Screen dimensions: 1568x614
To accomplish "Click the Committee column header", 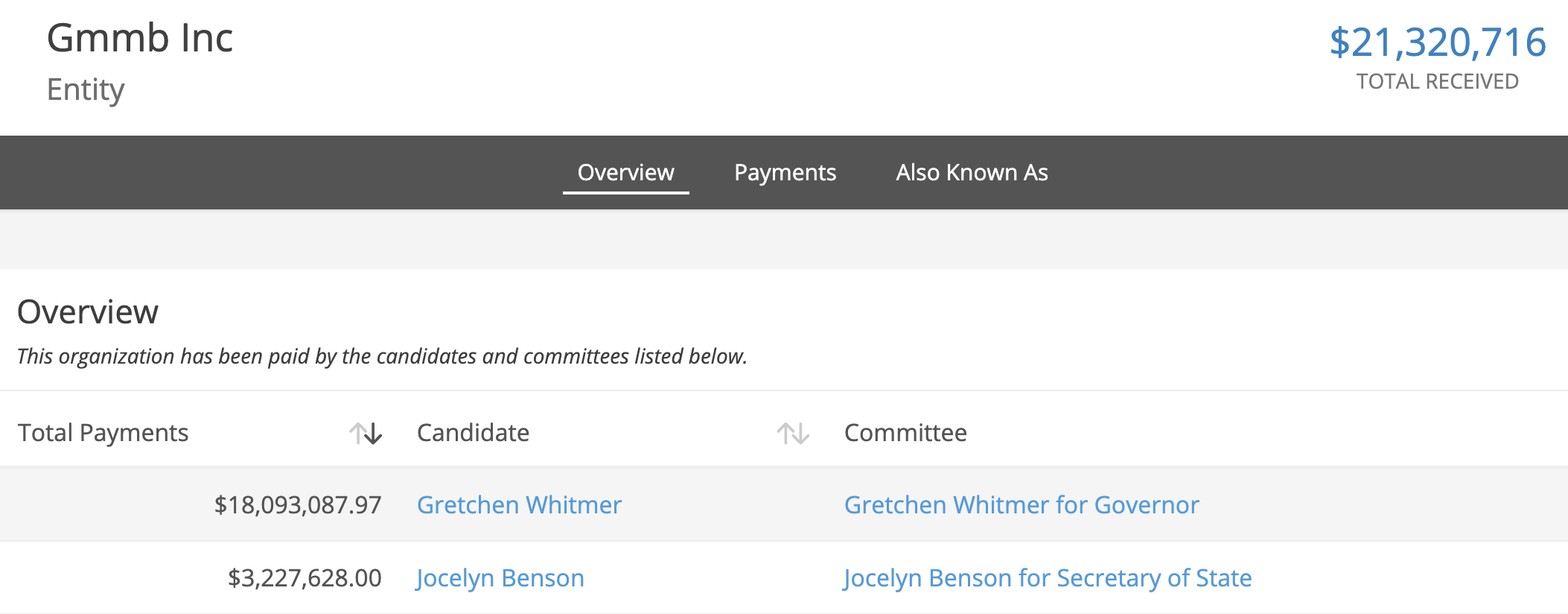I will [x=905, y=433].
